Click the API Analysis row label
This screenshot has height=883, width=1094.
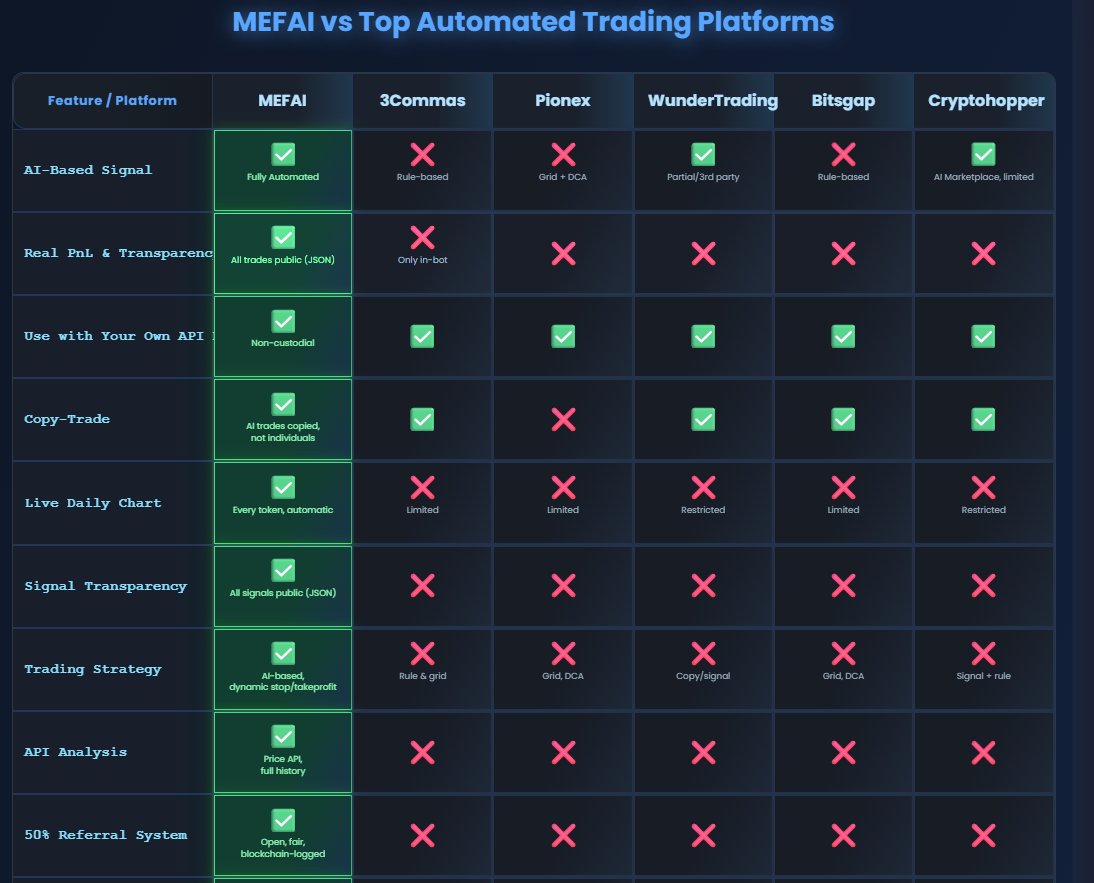point(76,752)
